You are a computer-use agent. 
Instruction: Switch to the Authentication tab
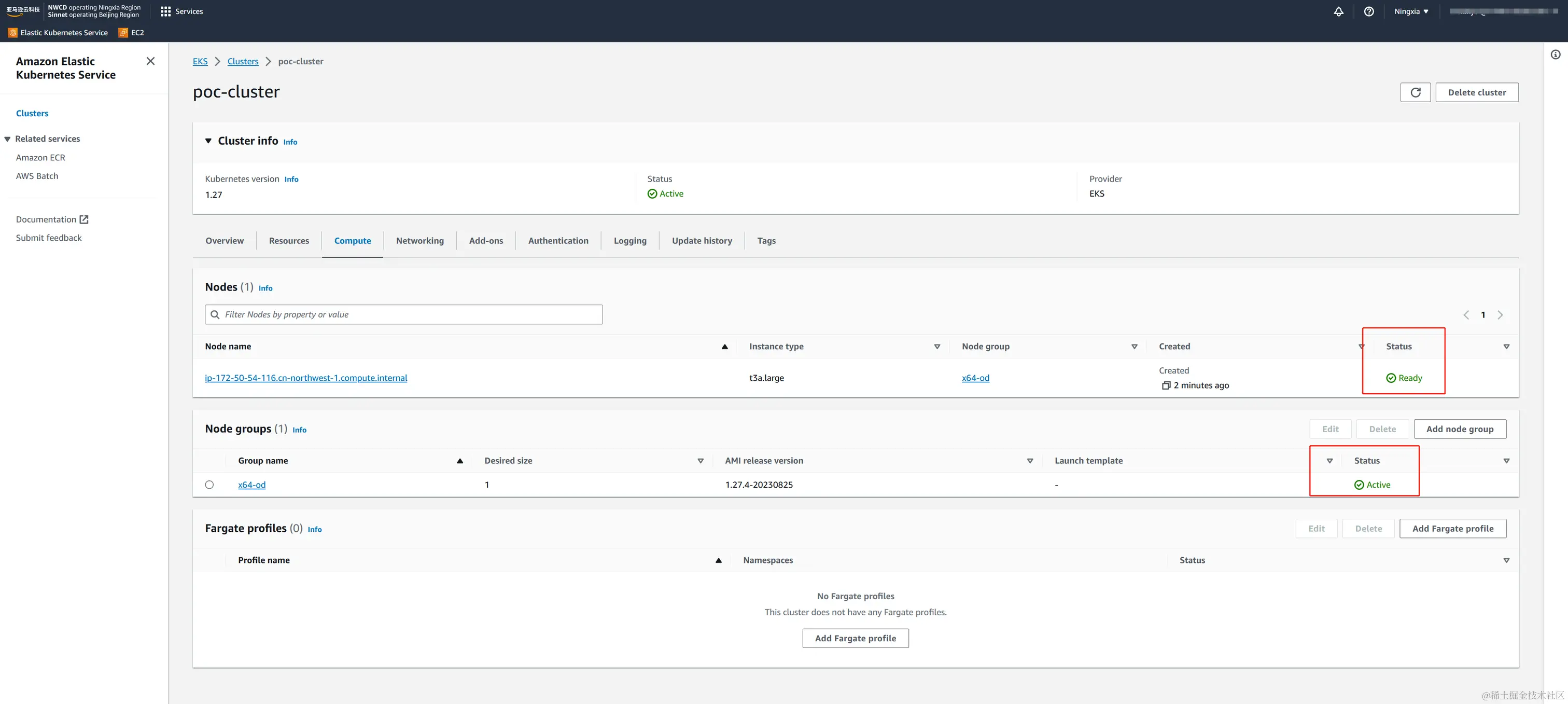(558, 241)
